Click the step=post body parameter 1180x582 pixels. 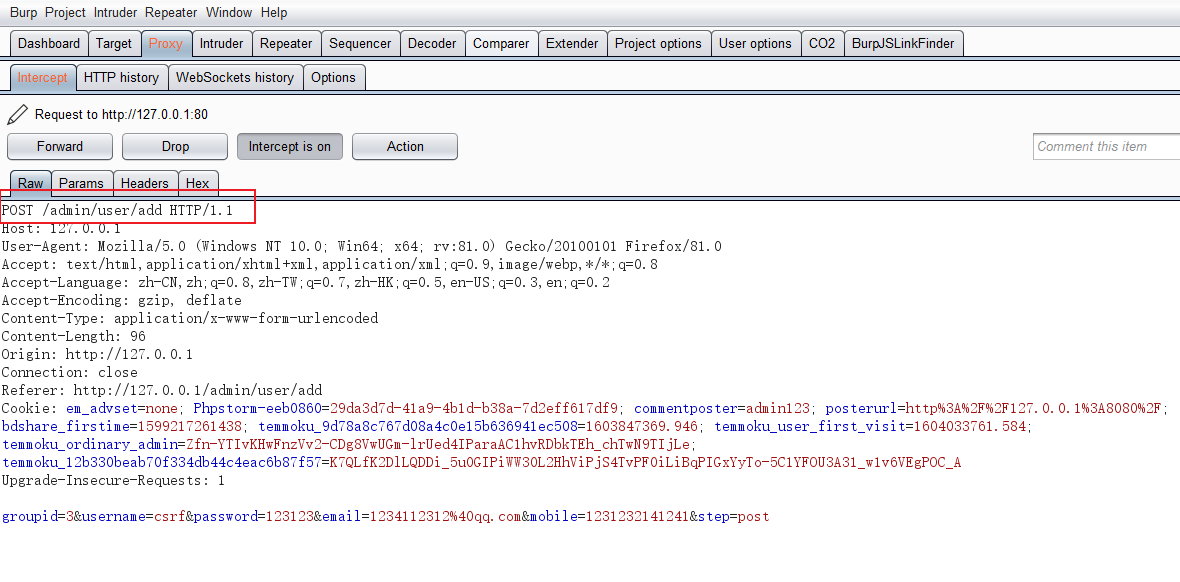(734, 516)
